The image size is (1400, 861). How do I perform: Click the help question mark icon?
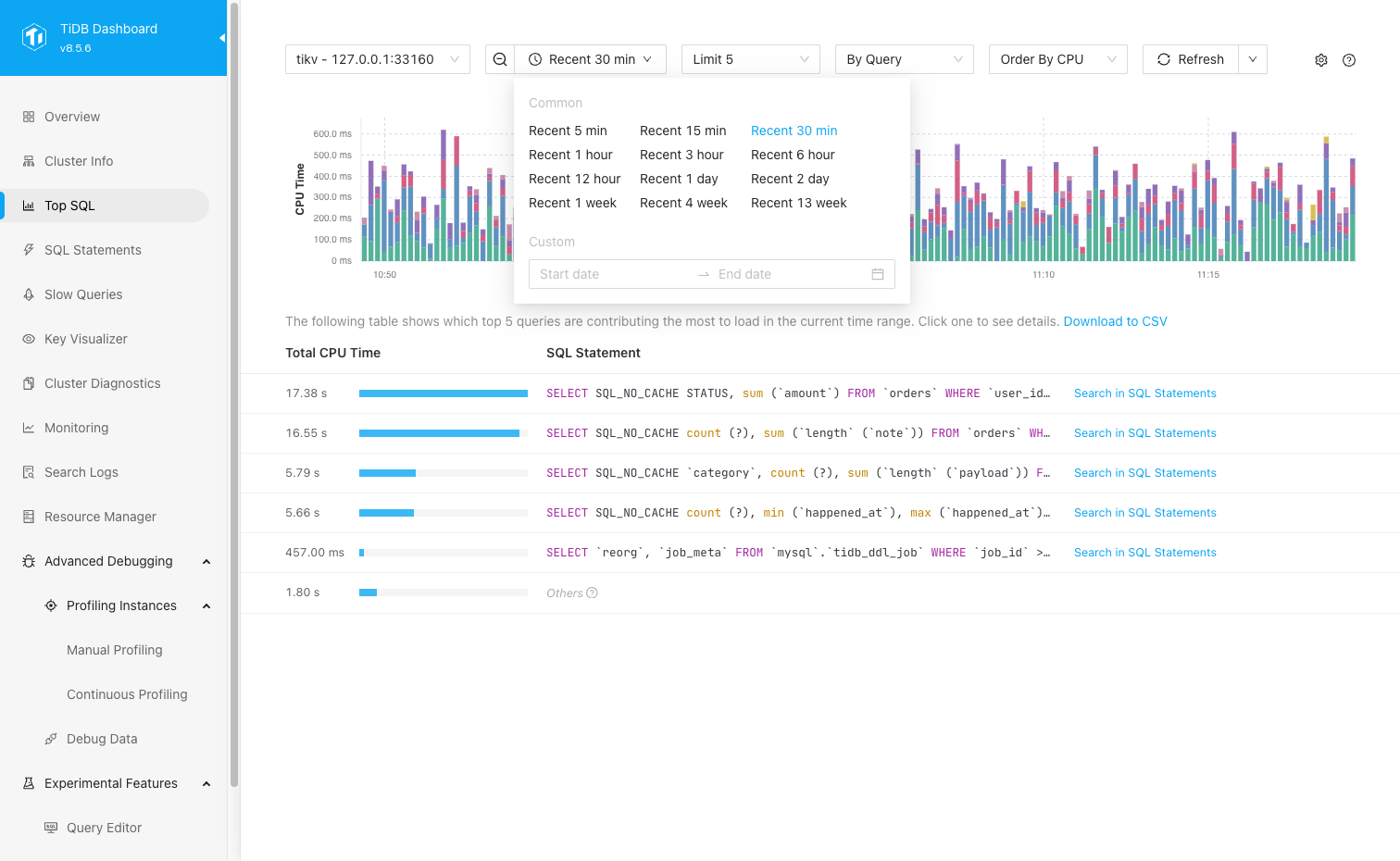[1349, 60]
